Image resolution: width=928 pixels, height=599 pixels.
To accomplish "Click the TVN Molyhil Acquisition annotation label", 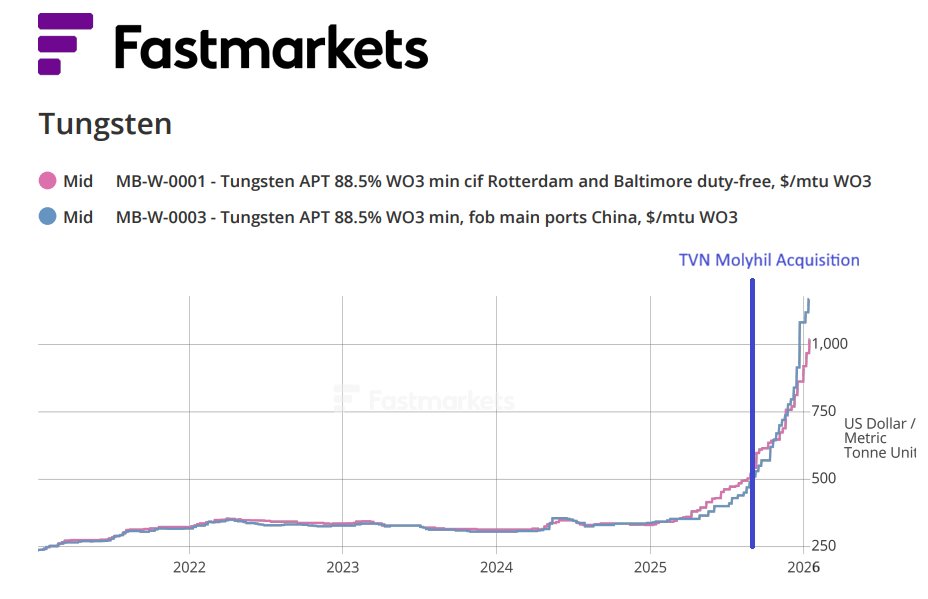I will coord(769,260).
